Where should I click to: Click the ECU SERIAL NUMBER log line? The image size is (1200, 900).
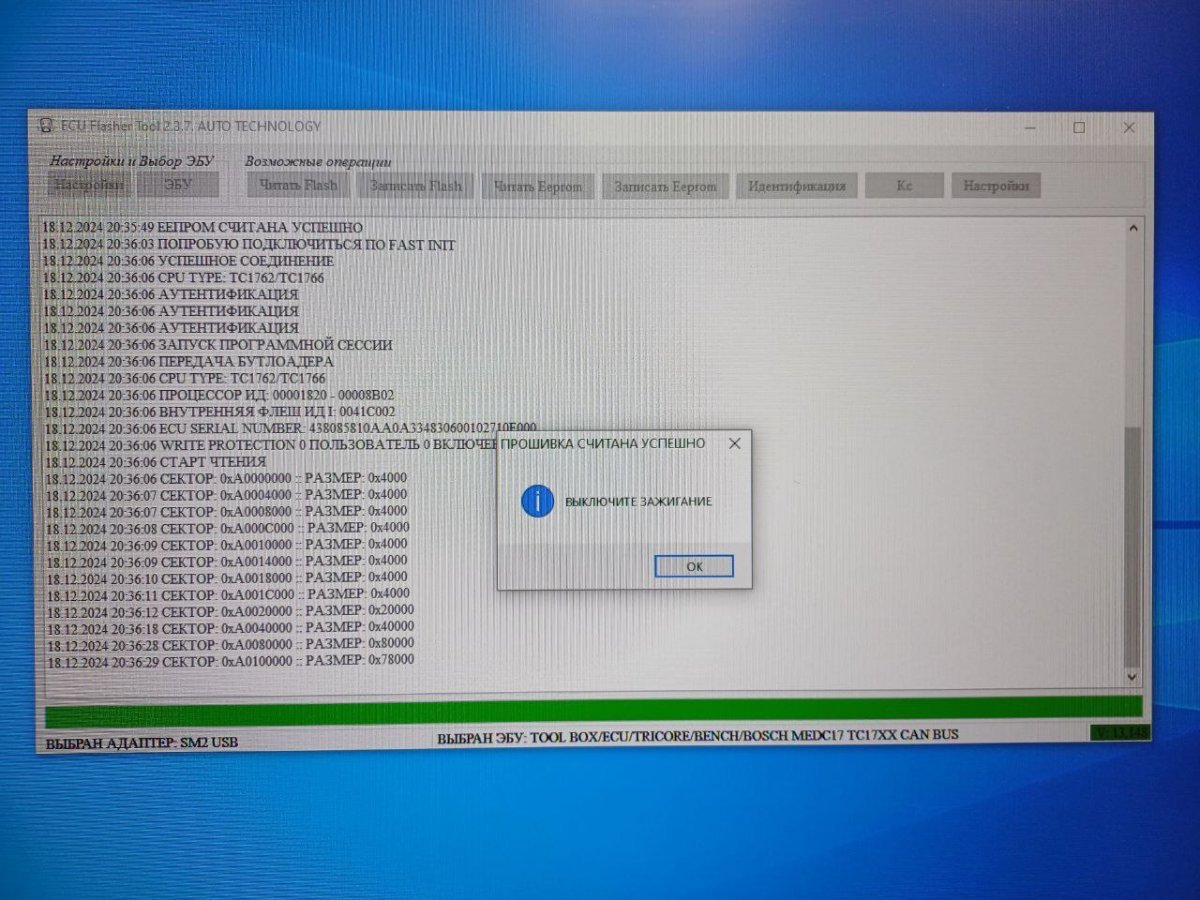(290, 428)
